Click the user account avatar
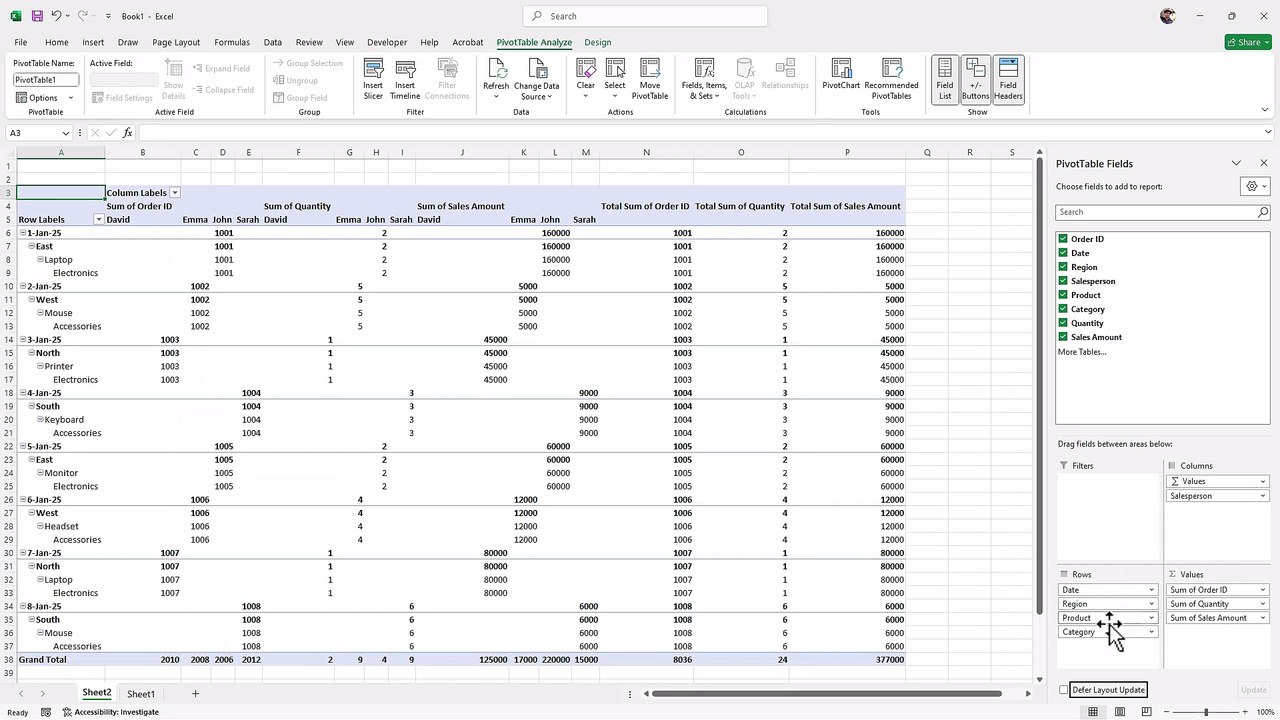The image size is (1280, 720). (x=1168, y=16)
